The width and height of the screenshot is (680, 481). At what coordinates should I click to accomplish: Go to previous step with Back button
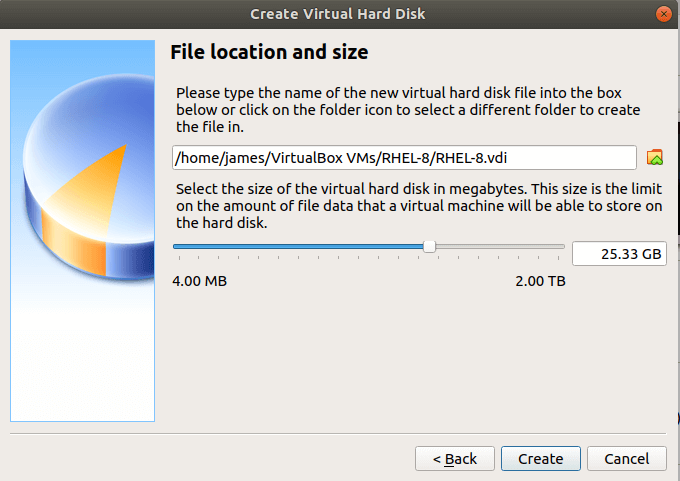(455, 458)
